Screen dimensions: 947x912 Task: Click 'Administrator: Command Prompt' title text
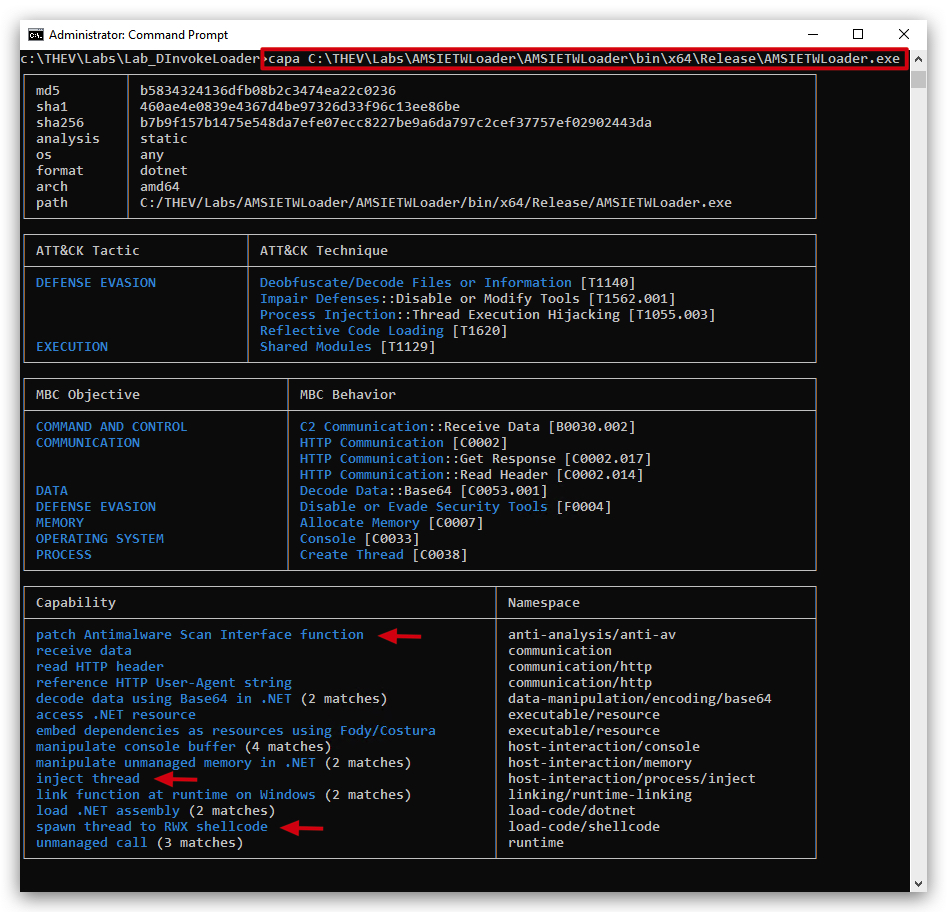(x=138, y=35)
